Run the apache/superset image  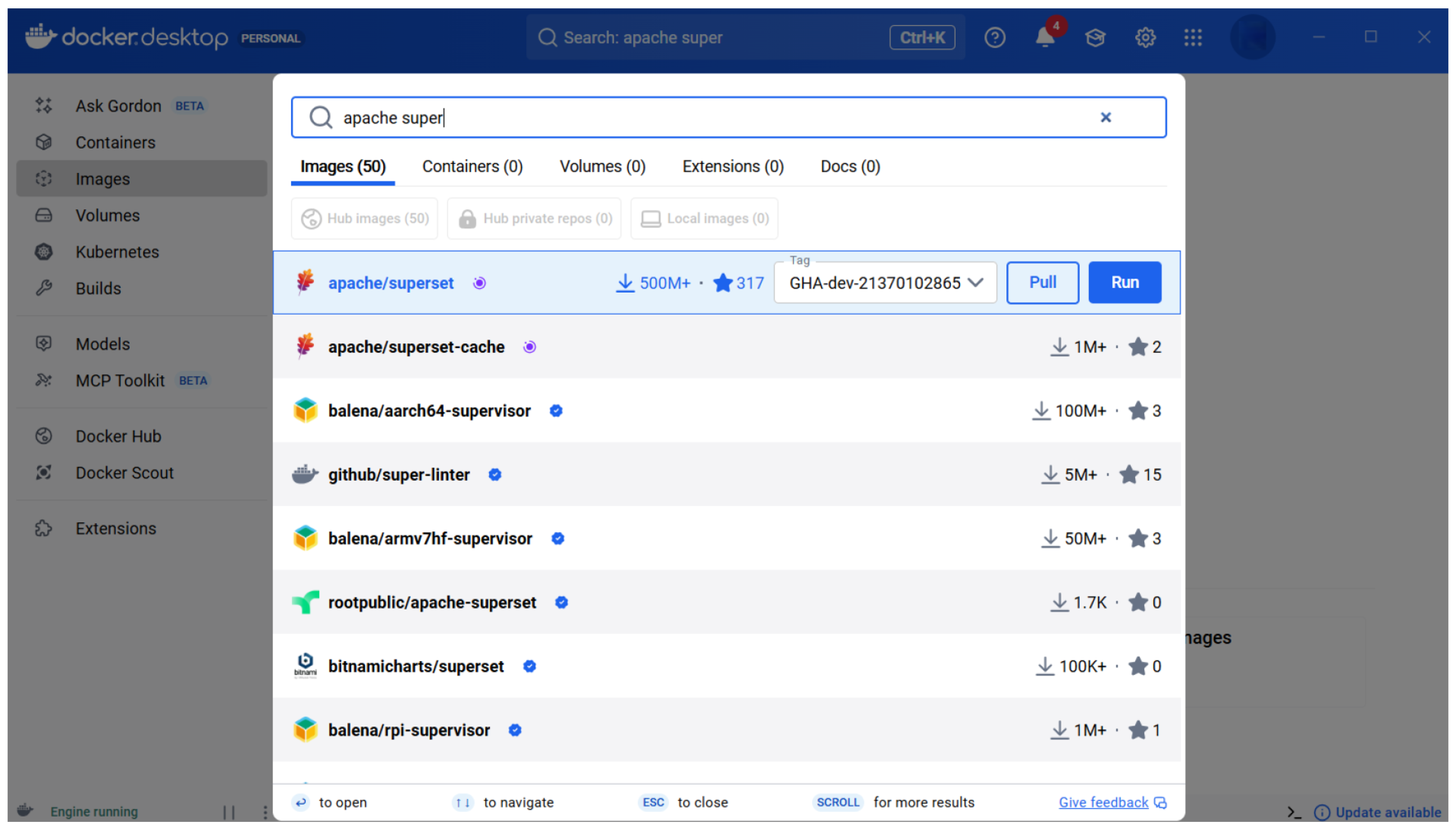pyautogui.click(x=1125, y=282)
